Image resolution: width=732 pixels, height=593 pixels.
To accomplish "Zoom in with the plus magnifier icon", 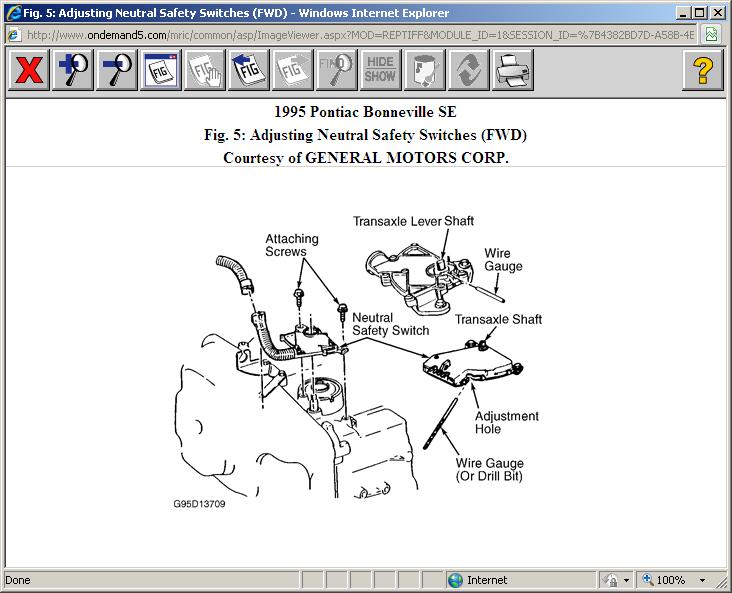I will click(73, 70).
